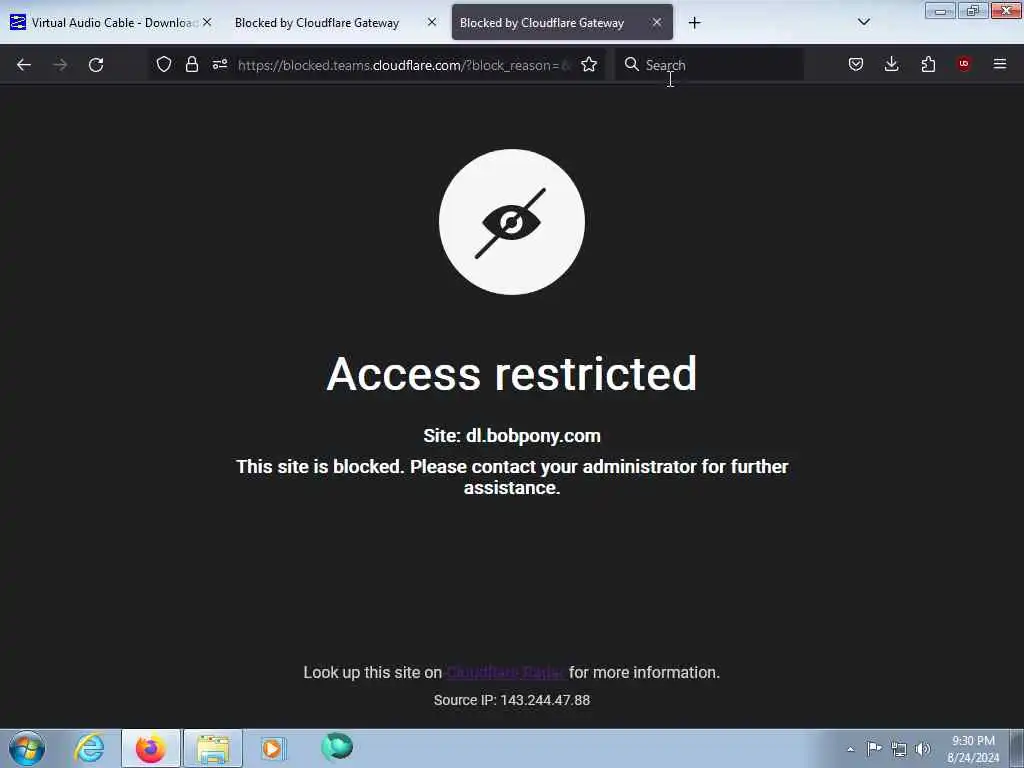
Task: Click the crossed-out eye restricted icon
Action: click(x=511, y=222)
